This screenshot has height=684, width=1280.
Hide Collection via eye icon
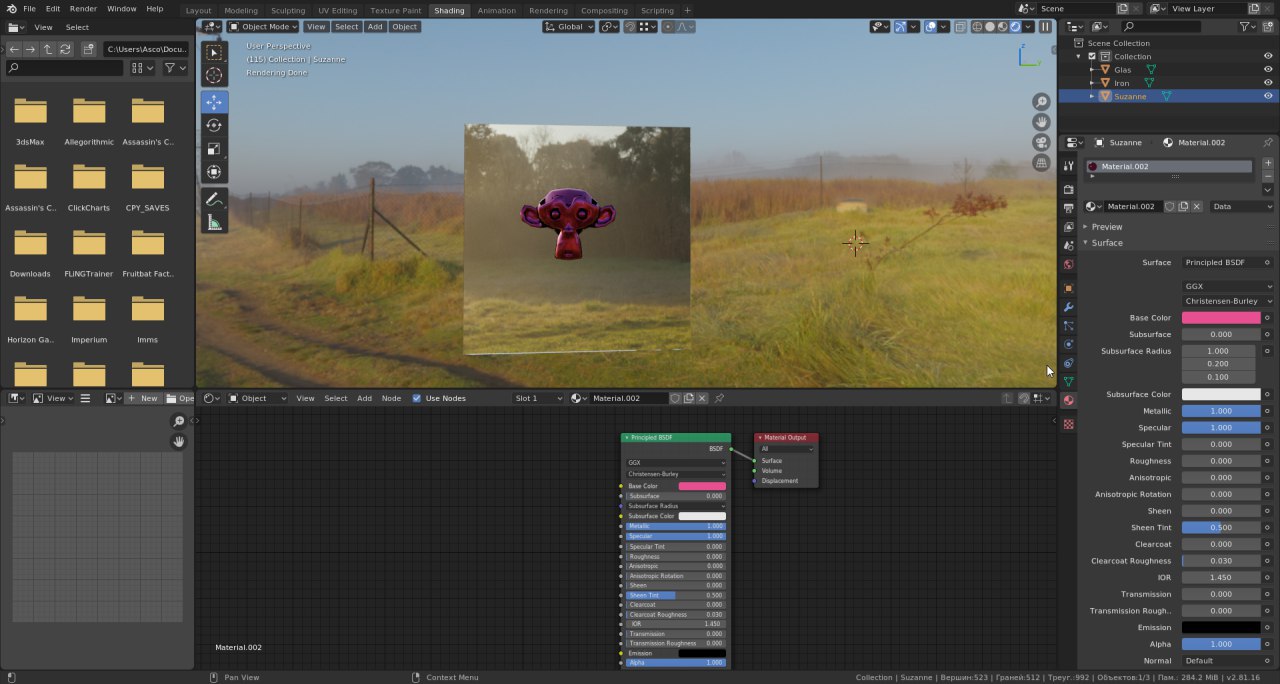(1268, 56)
